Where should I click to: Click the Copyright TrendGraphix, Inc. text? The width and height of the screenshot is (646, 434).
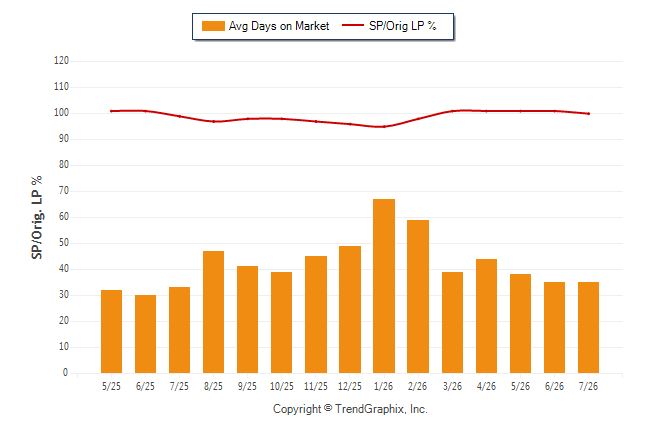coord(350,409)
